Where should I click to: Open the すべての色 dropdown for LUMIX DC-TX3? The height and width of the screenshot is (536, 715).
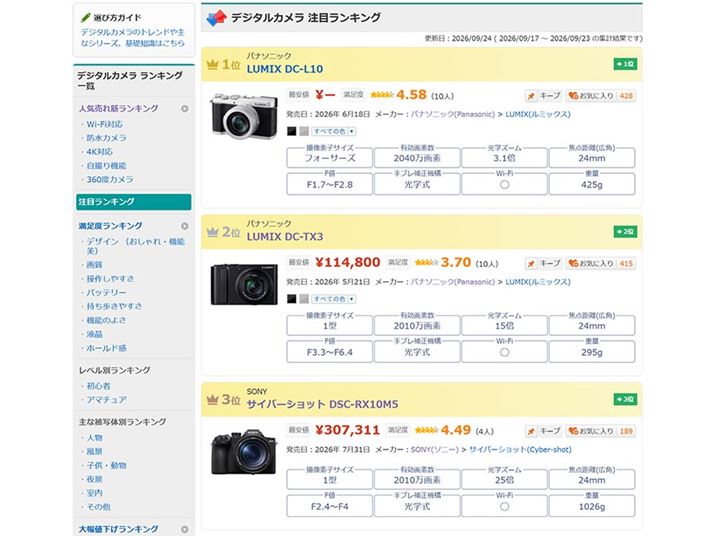pyautogui.click(x=333, y=299)
